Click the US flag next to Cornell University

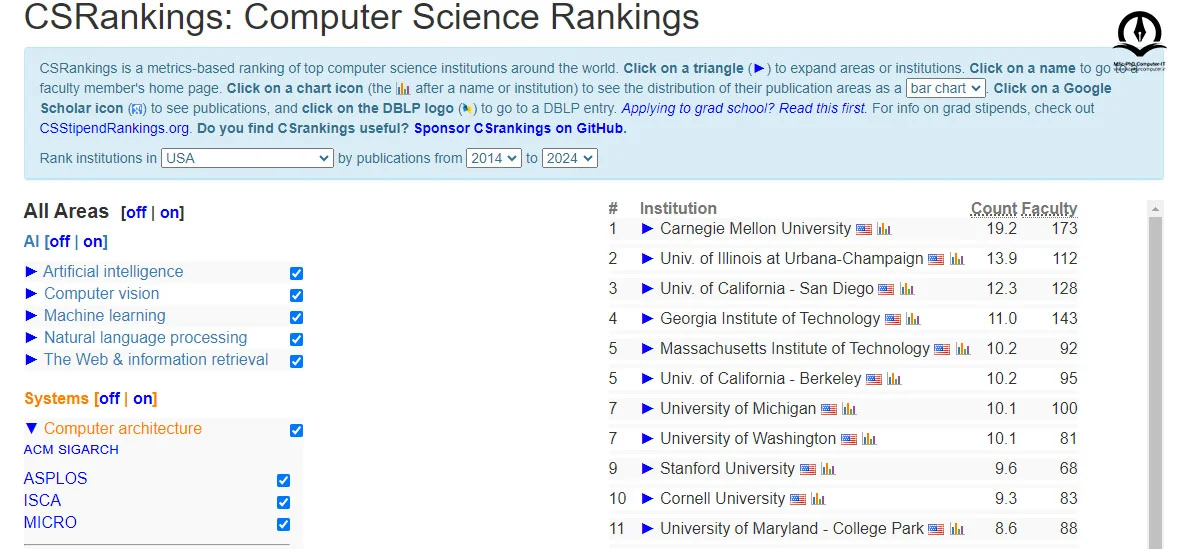point(798,500)
